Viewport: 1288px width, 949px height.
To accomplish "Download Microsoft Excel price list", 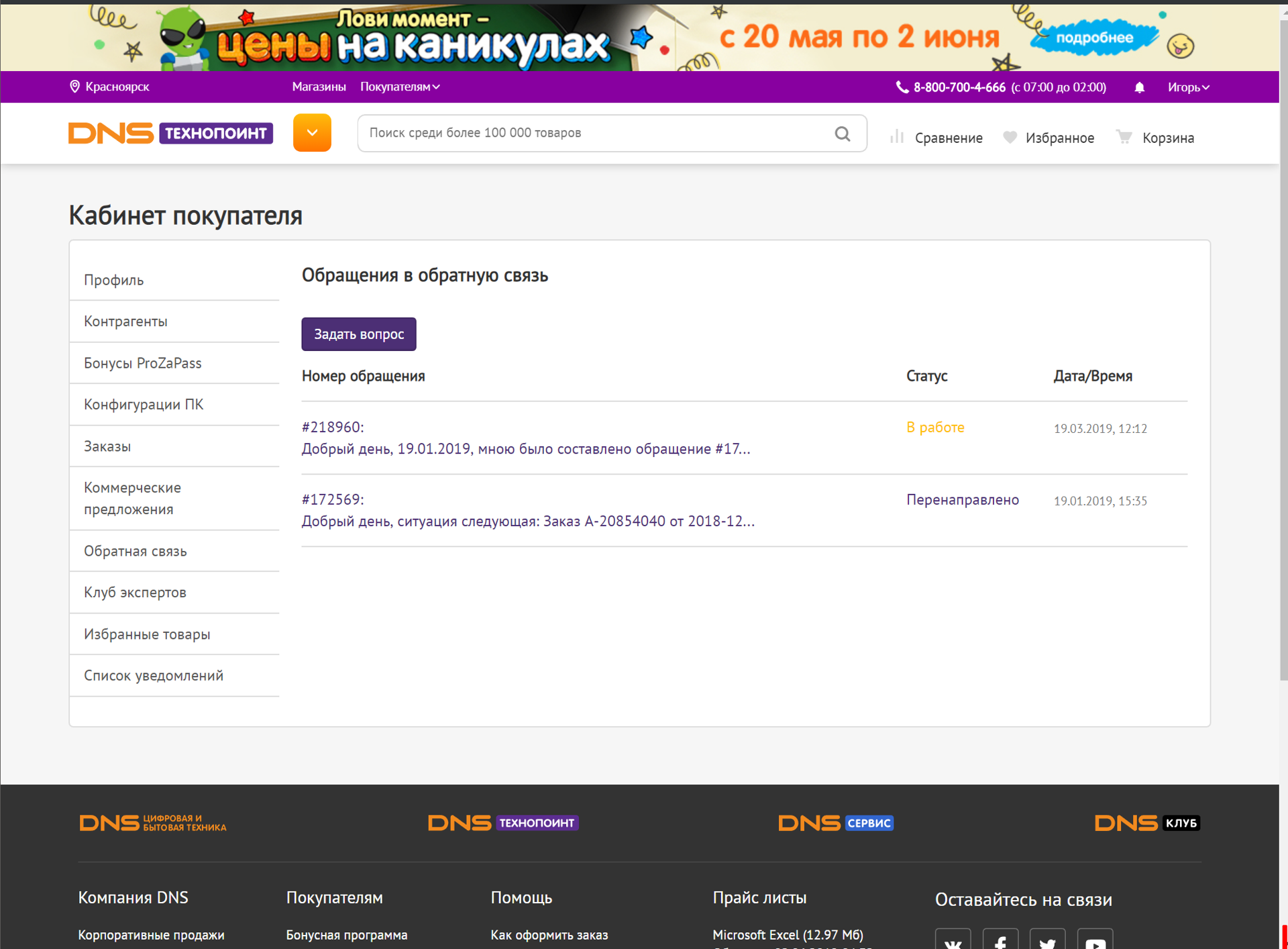I will coord(788,935).
